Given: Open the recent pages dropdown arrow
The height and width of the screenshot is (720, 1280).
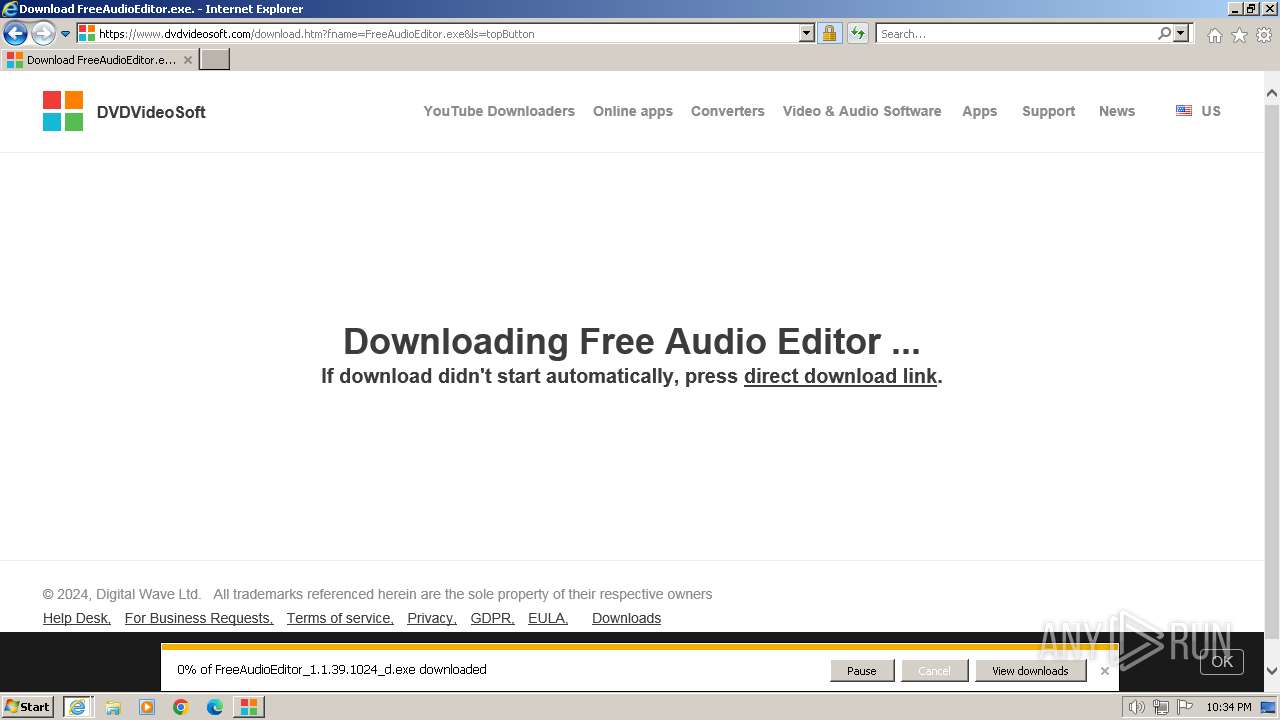Looking at the screenshot, I should tap(66, 34).
